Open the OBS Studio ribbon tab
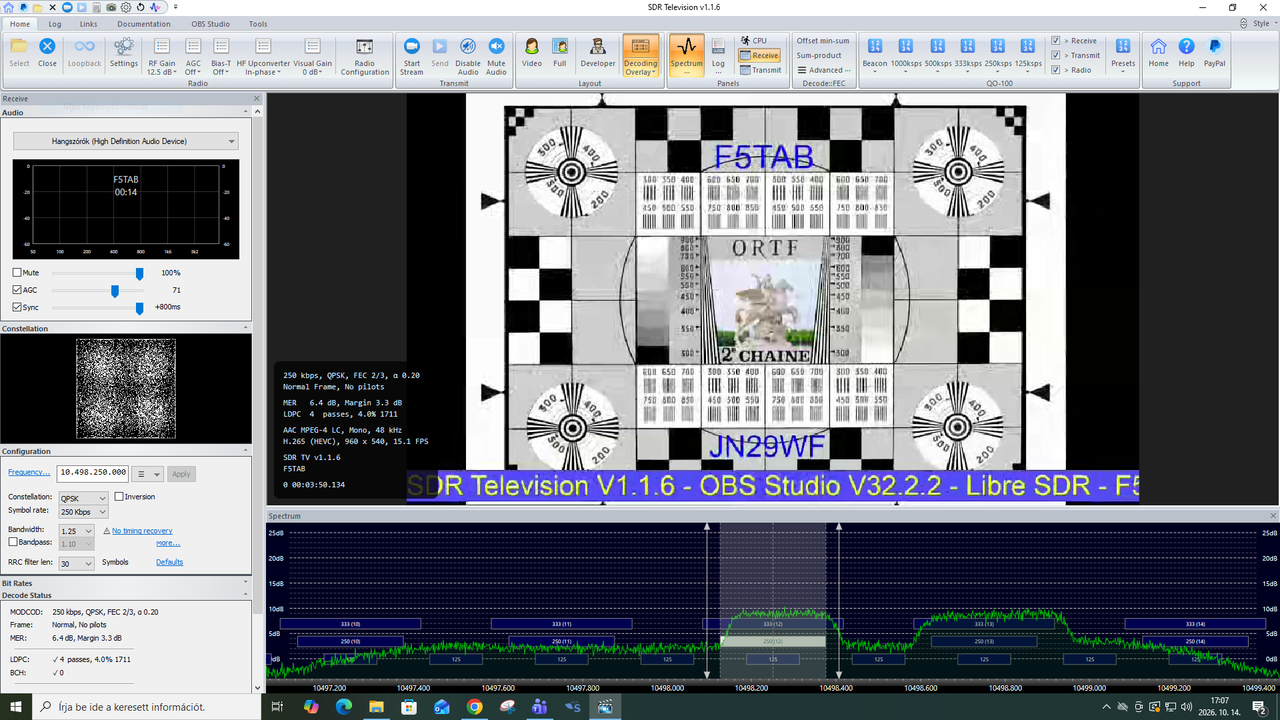Image resolution: width=1280 pixels, height=720 pixels. [x=211, y=23]
